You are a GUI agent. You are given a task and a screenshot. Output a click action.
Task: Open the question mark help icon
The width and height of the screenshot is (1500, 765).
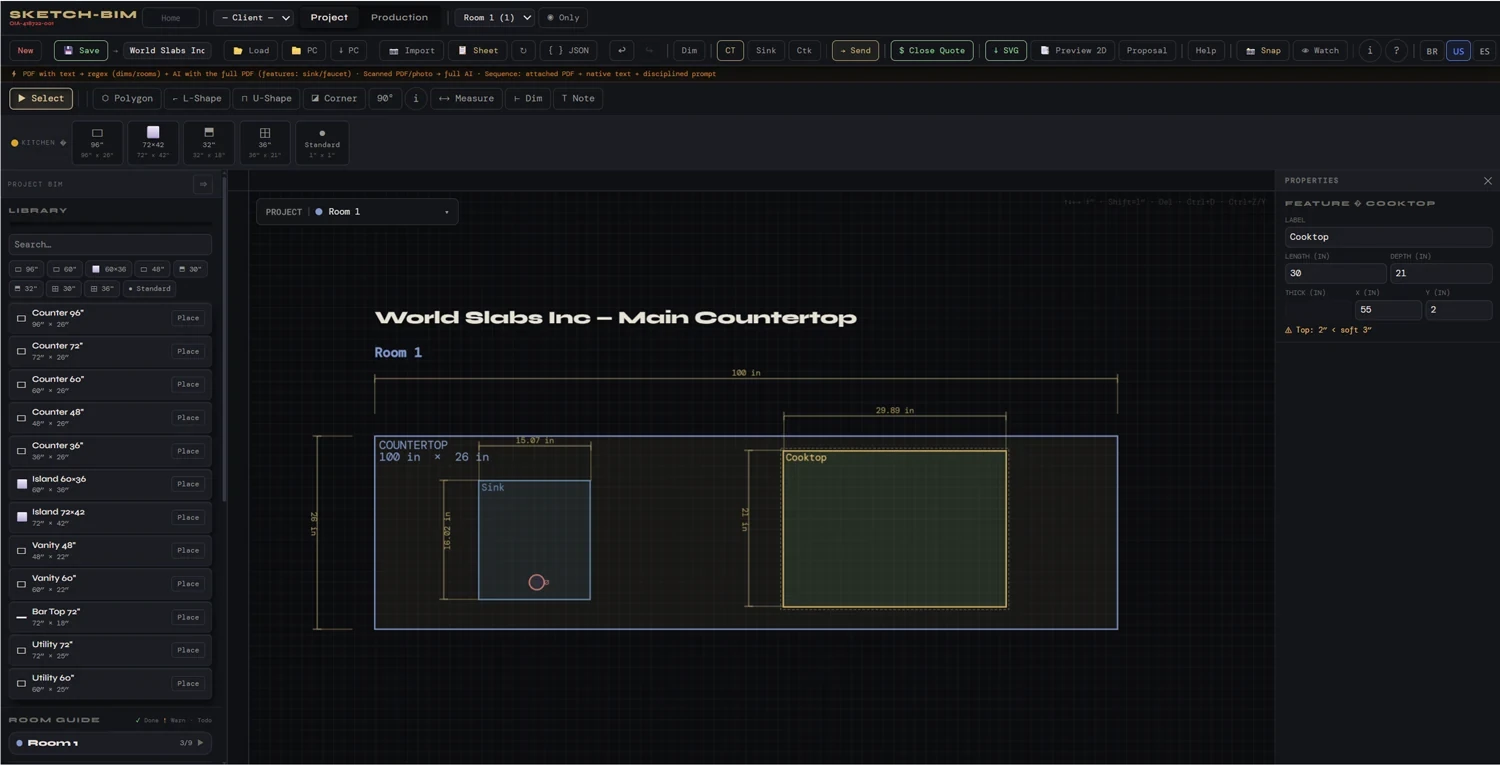(1397, 50)
